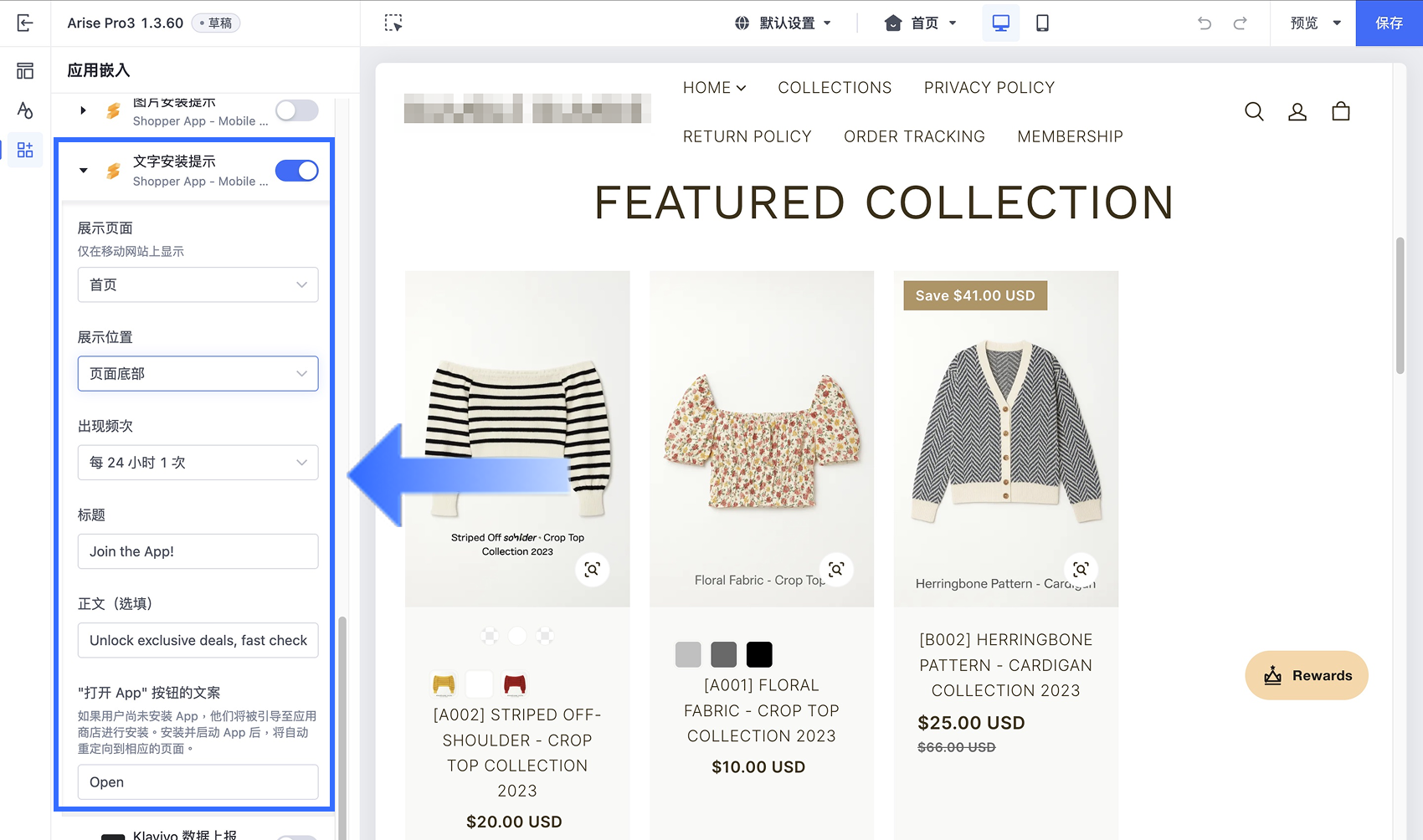The height and width of the screenshot is (840, 1423).
Task: Click the exit editor icon
Action: click(25, 23)
